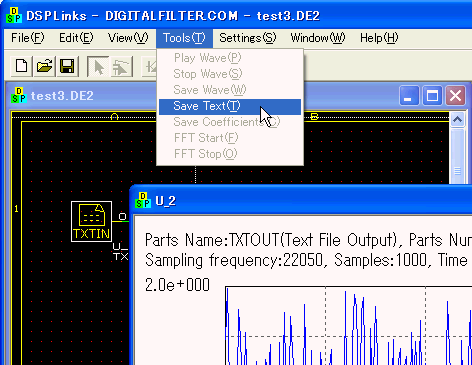Click the DSP icon in U_2 title bar
Viewport: 472px width, 365px height.
click(143, 201)
